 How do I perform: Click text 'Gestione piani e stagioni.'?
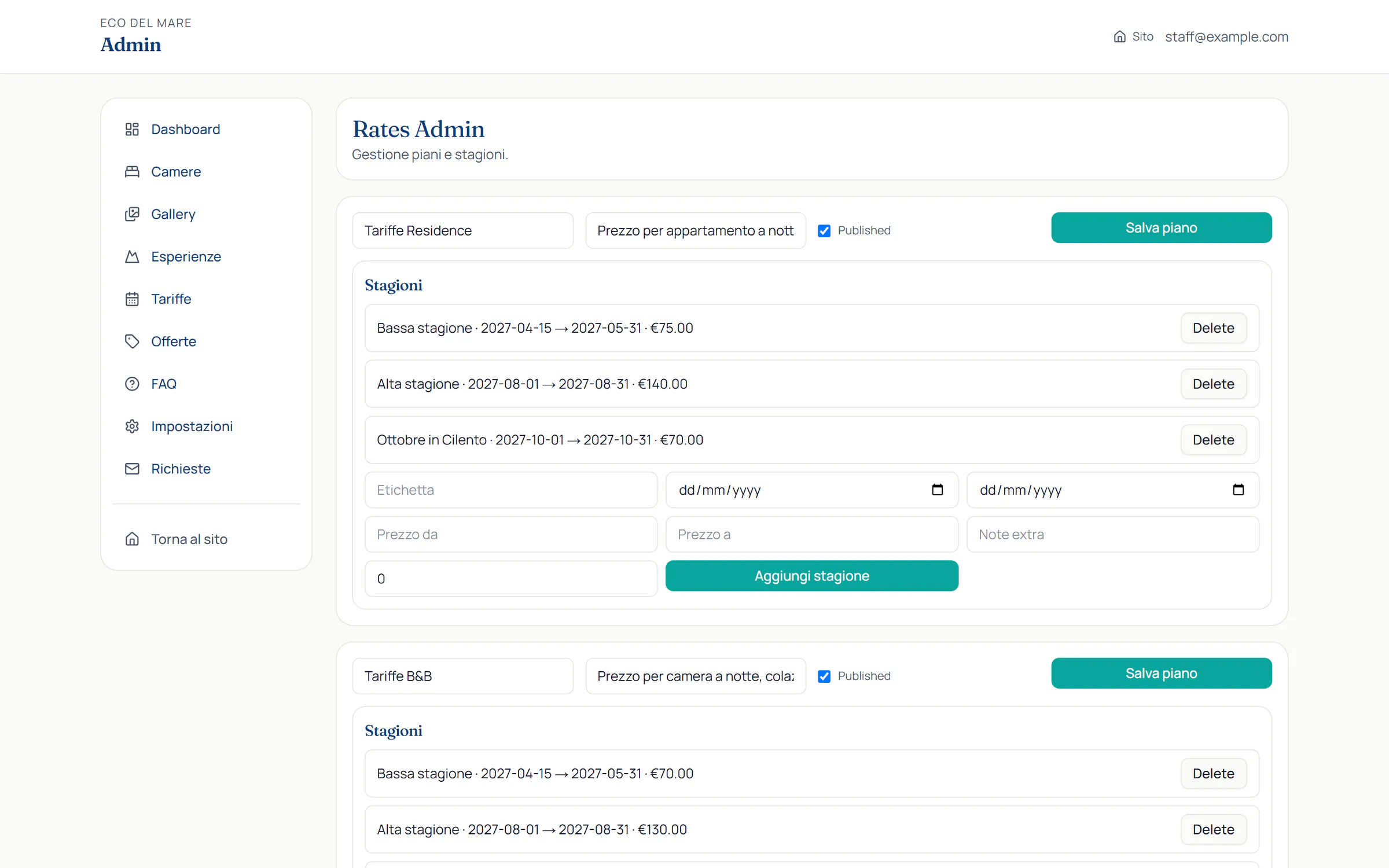pos(430,155)
